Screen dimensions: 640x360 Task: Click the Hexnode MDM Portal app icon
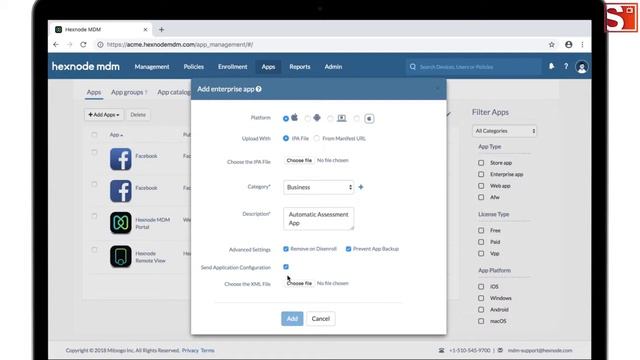[120, 222]
